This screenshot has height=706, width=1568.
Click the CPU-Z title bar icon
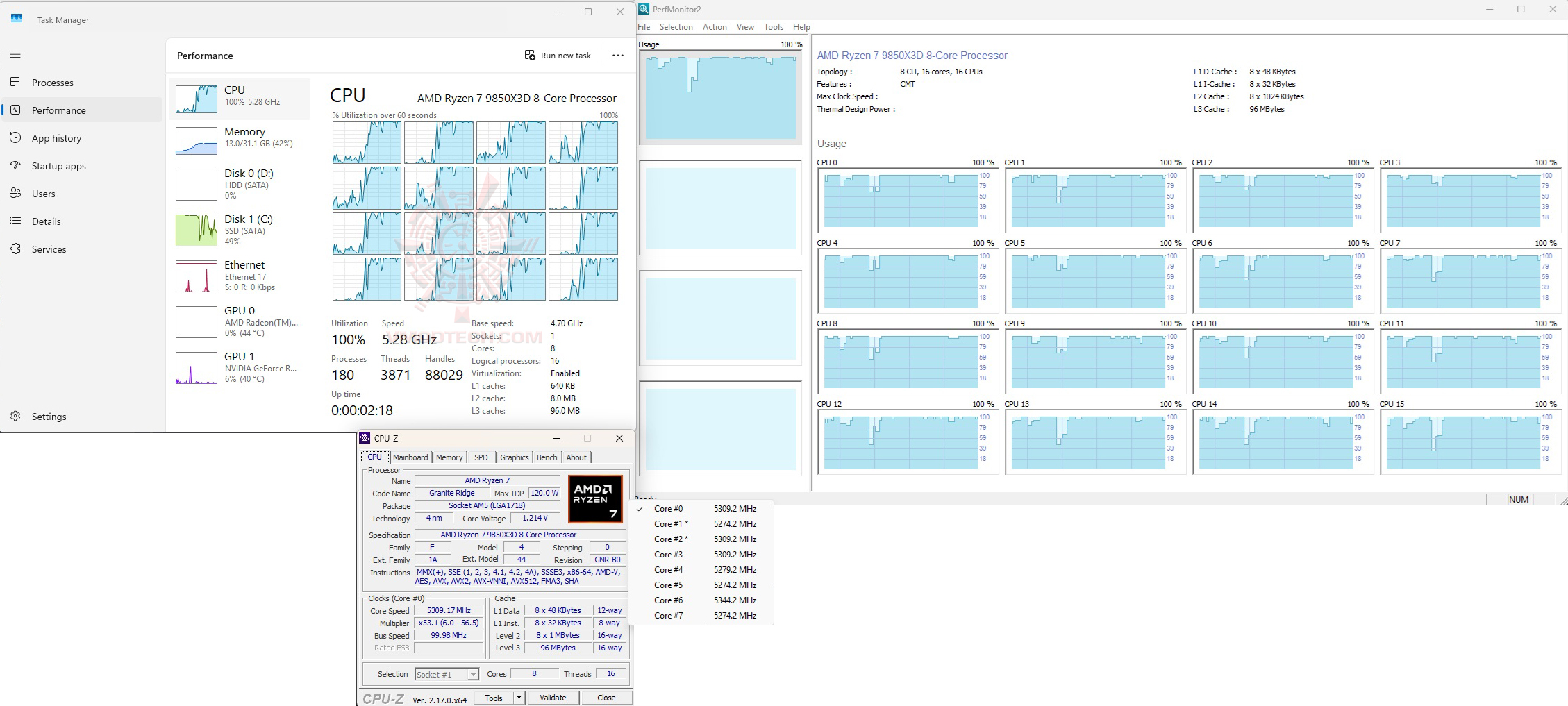pyautogui.click(x=365, y=438)
